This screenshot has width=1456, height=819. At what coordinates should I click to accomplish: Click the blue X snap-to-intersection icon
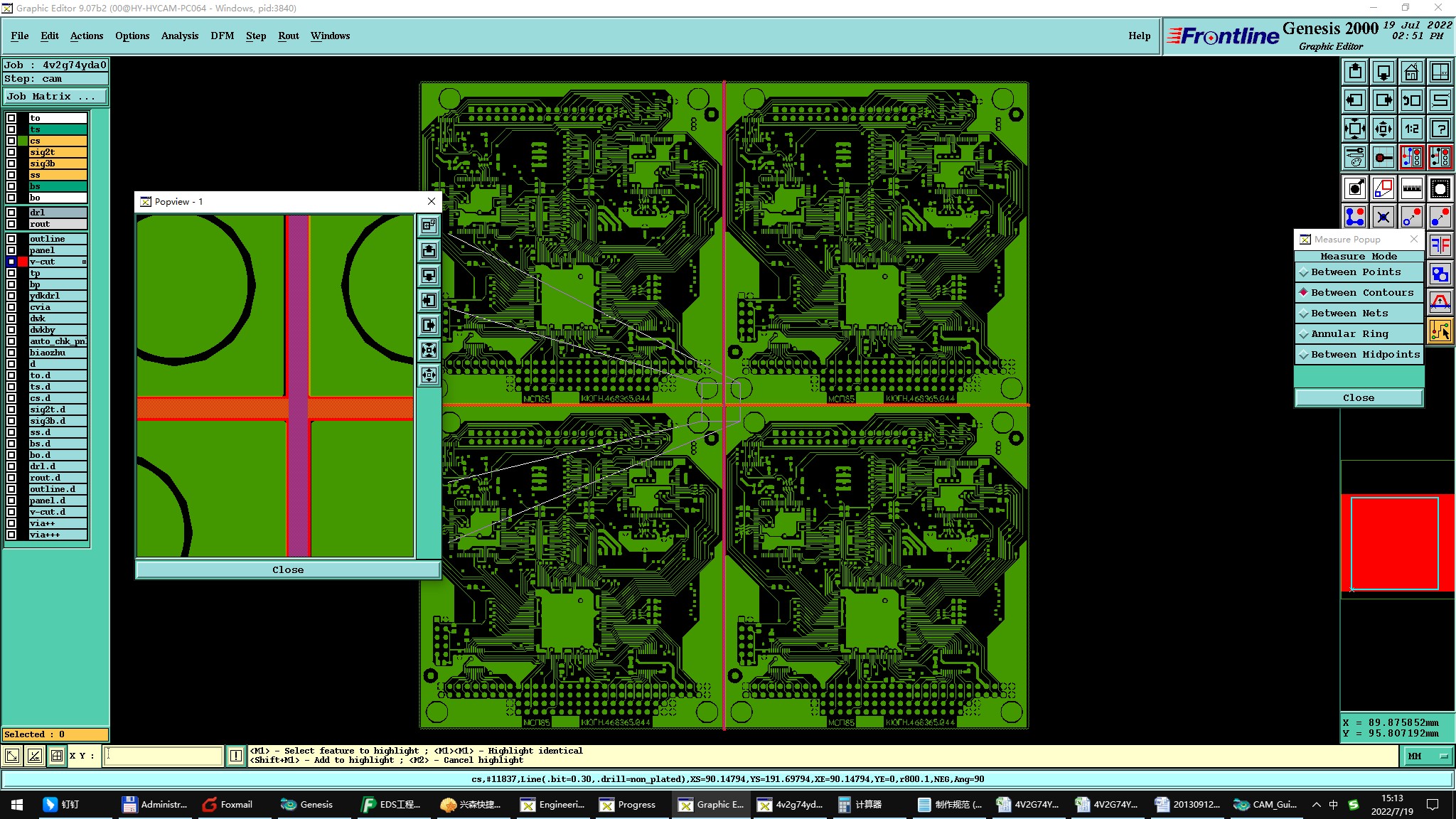pyautogui.click(x=1383, y=217)
